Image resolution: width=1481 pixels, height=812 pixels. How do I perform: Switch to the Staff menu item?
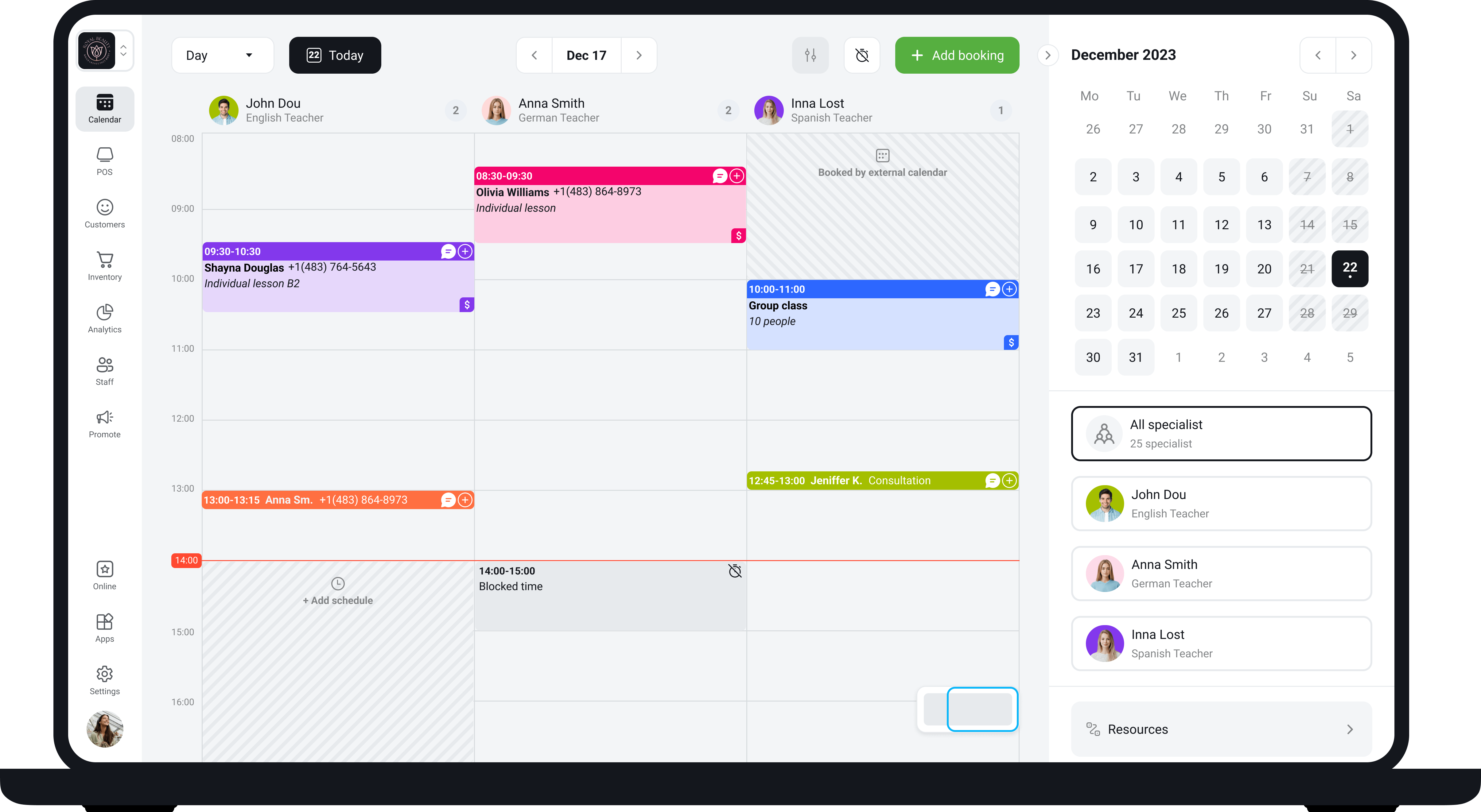(x=105, y=371)
